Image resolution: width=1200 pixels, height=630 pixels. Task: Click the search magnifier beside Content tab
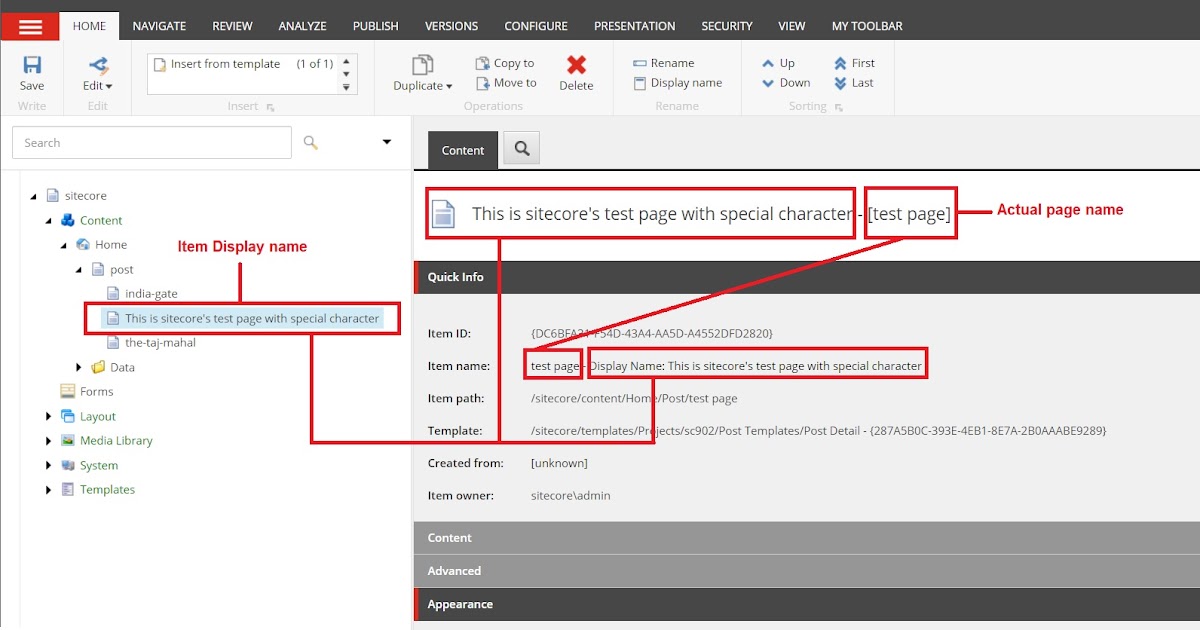coord(520,148)
